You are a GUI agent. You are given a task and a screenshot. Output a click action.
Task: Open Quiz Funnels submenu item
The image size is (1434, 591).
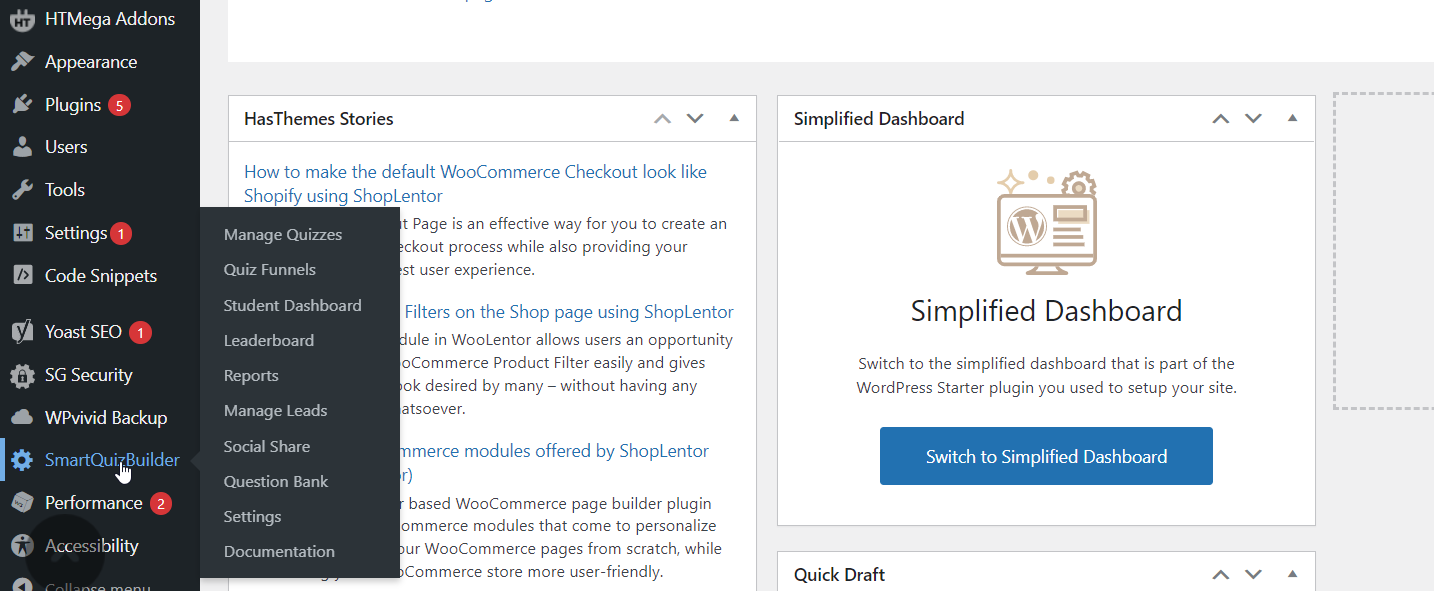[270, 270]
